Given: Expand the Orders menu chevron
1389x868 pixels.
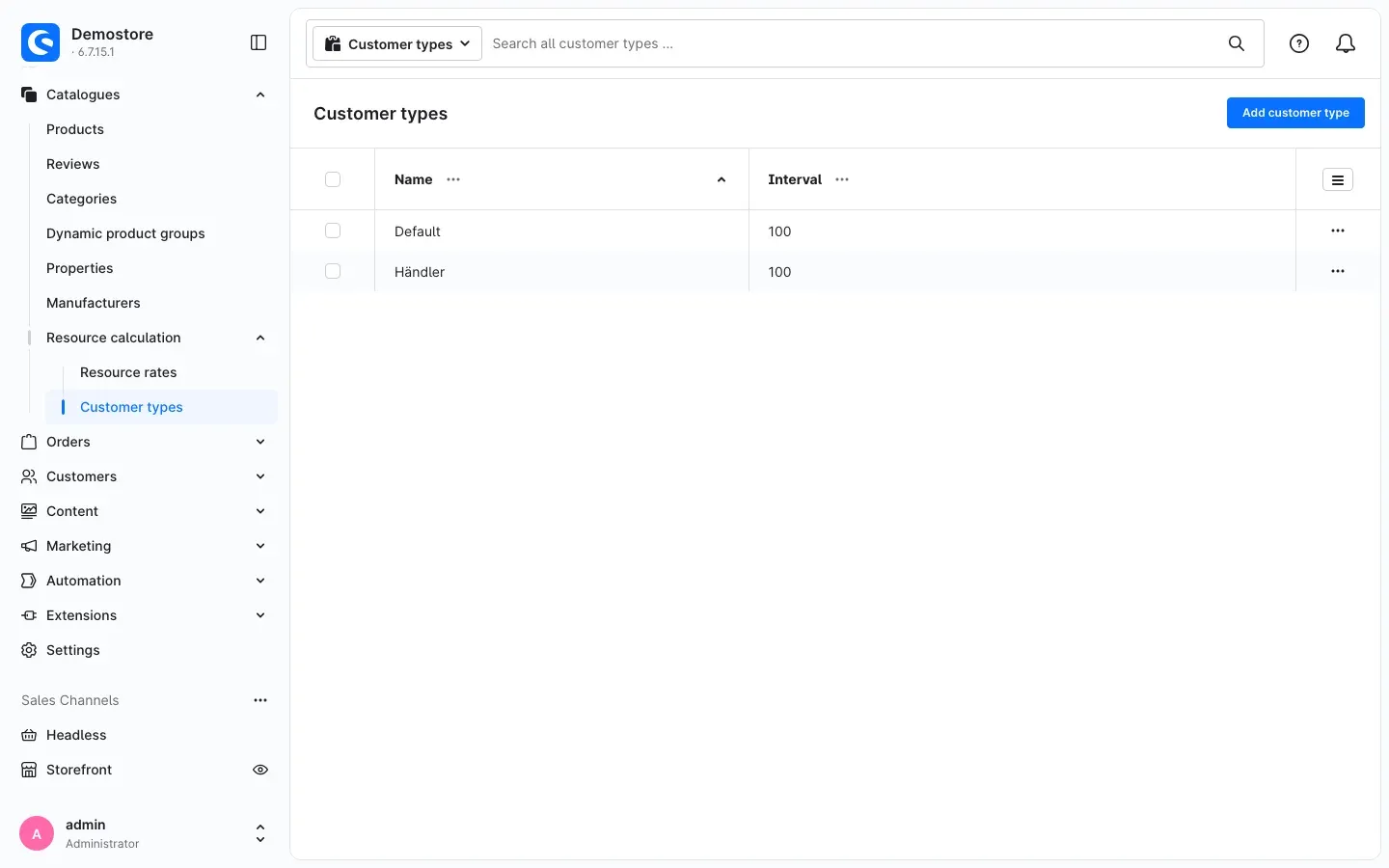Looking at the screenshot, I should pos(260,442).
